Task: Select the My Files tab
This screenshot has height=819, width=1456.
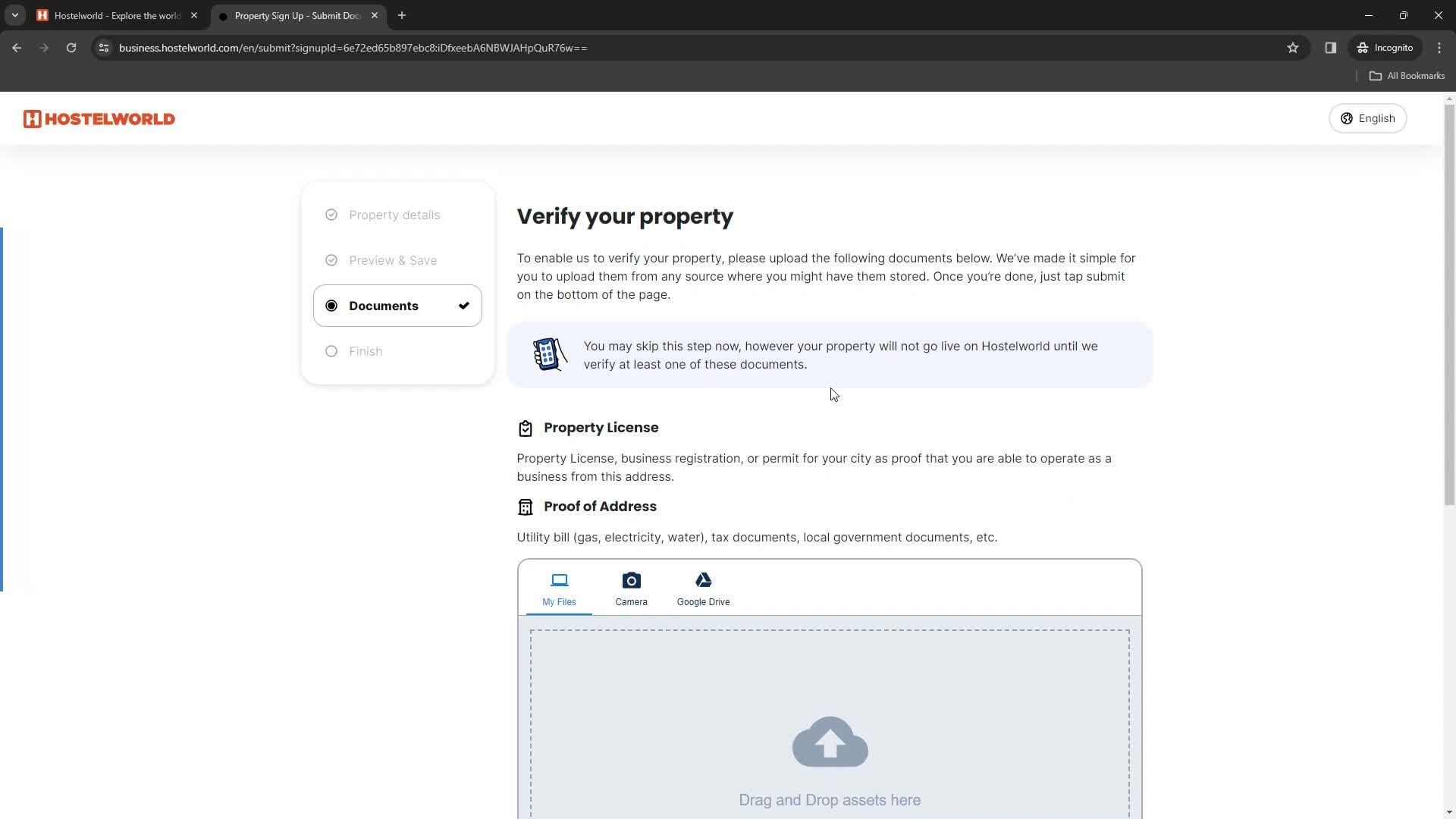Action: pos(560,588)
